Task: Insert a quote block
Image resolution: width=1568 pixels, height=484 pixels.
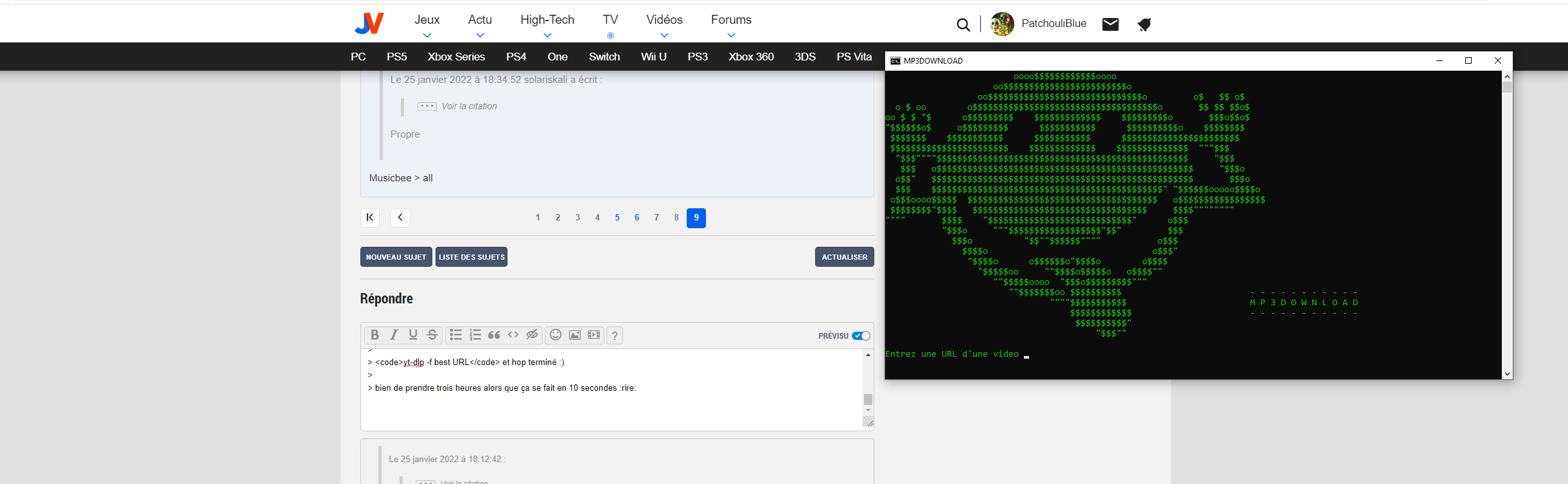Action: coord(494,335)
